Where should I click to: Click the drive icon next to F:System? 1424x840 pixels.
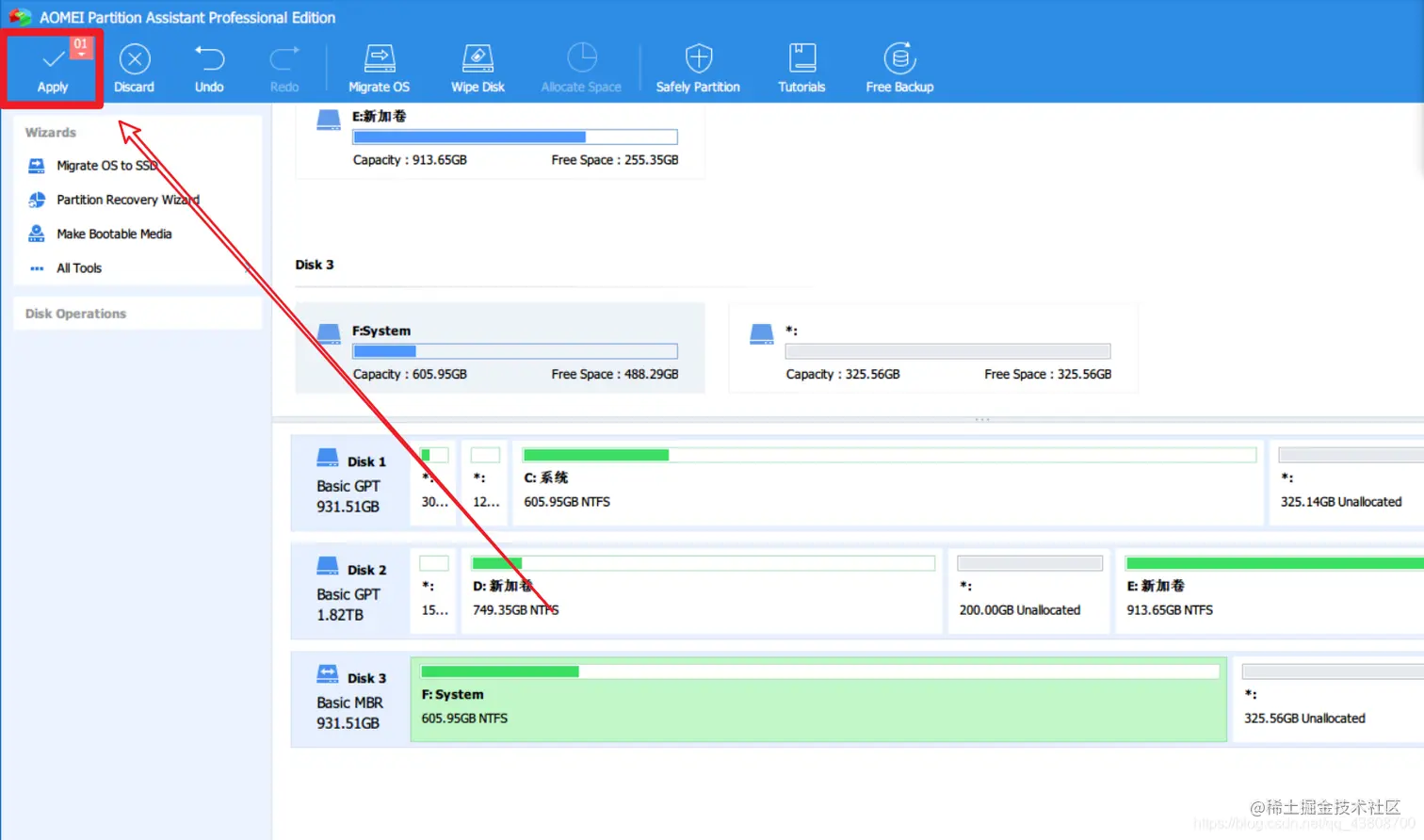point(329,333)
